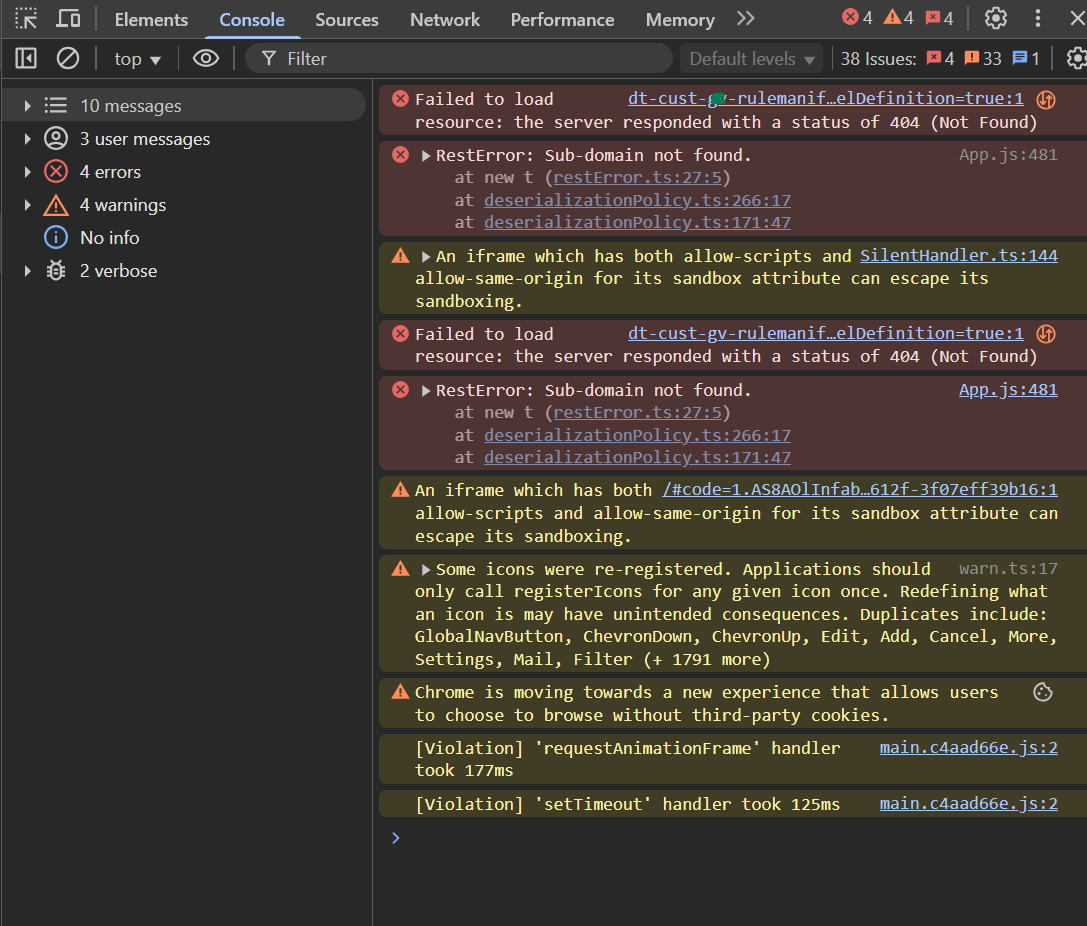Switch to the Elements tab

click(x=151, y=19)
